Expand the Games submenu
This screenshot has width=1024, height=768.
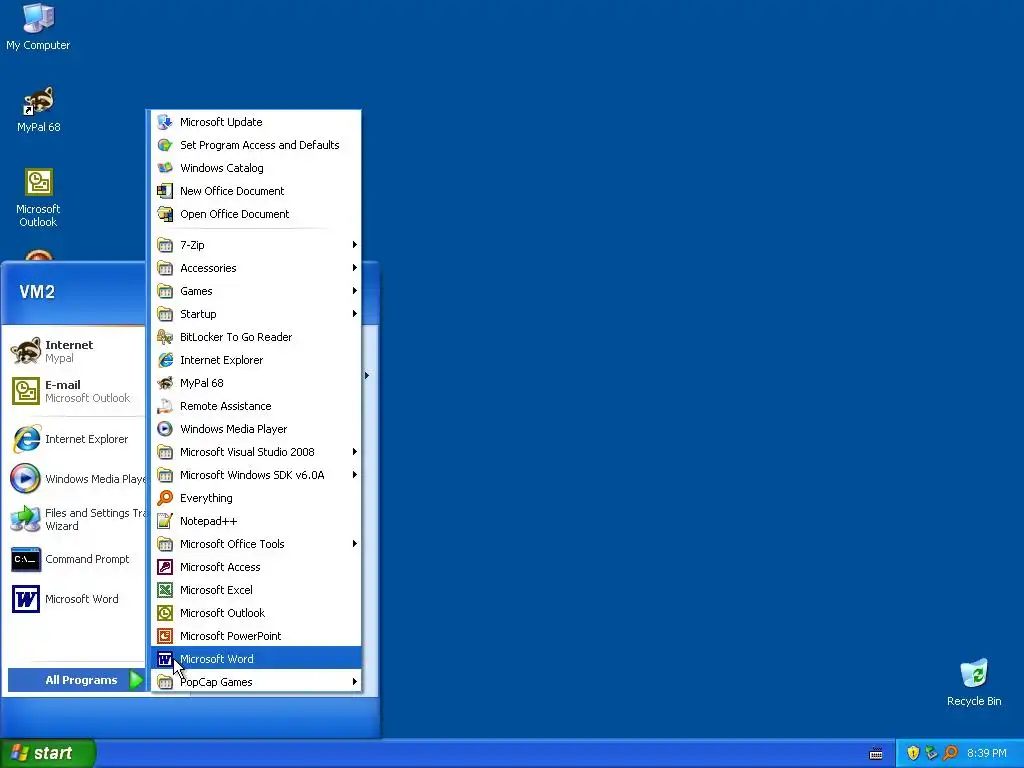tap(256, 291)
